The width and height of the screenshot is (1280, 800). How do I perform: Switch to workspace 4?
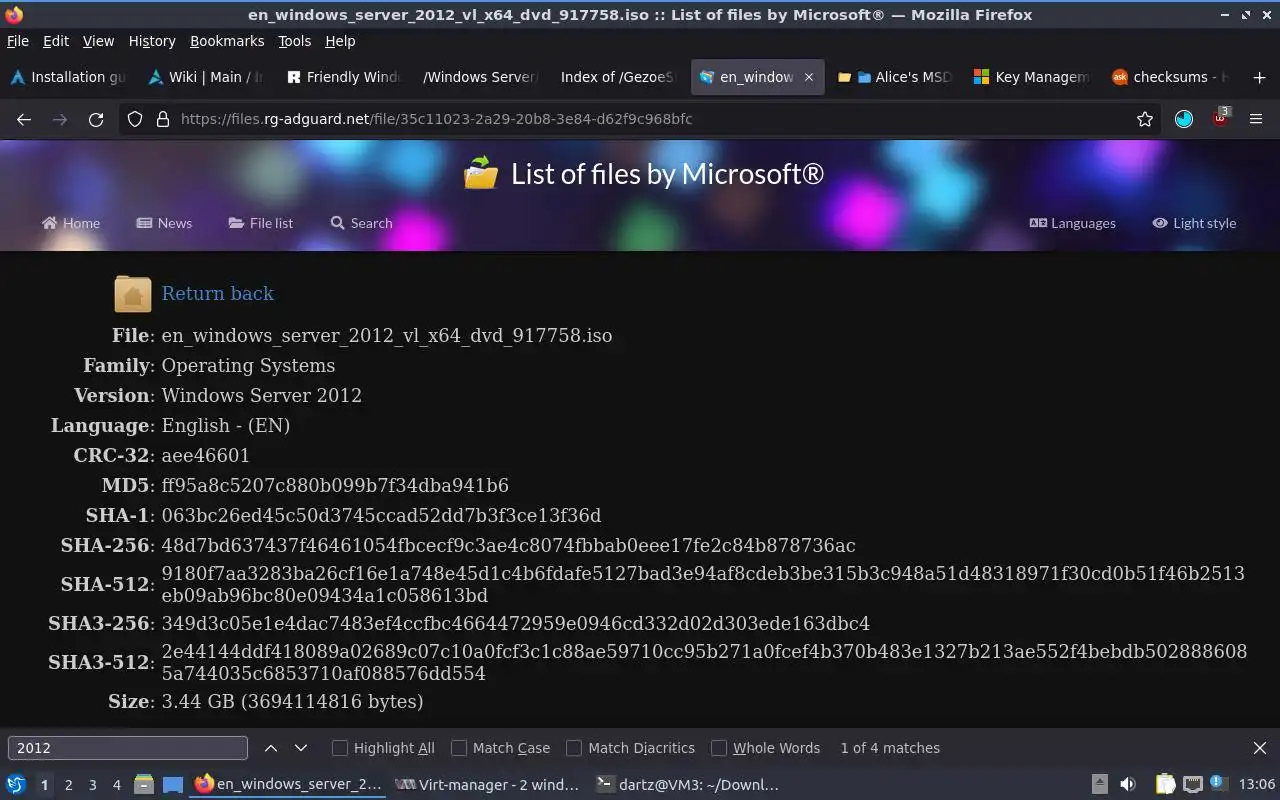pos(116,785)
